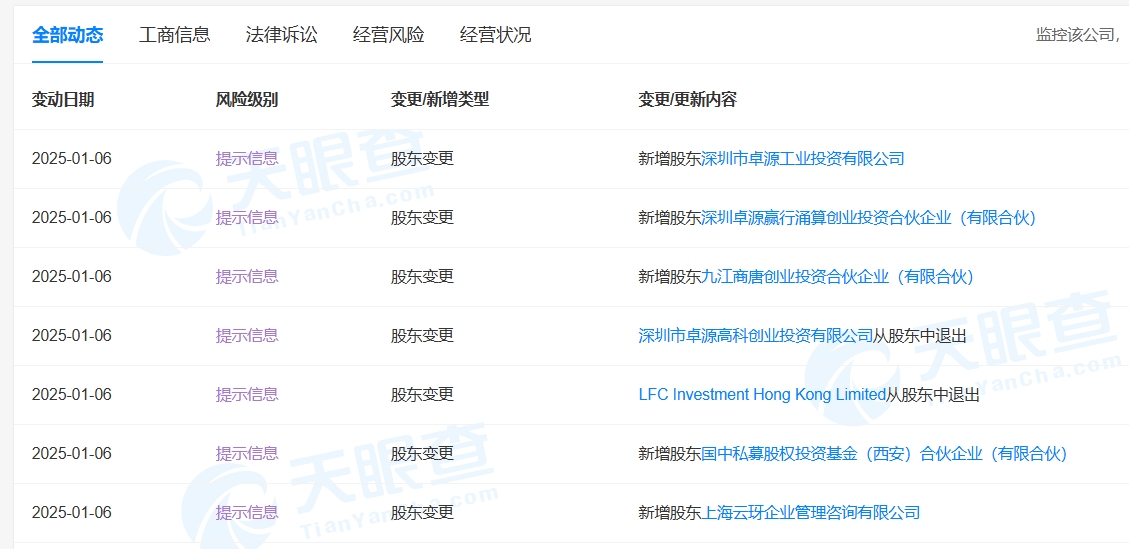Open 深圳市卓源工业投资有限公司 link
This screenshot has width=1129, height=549.
tap(802, 159)
